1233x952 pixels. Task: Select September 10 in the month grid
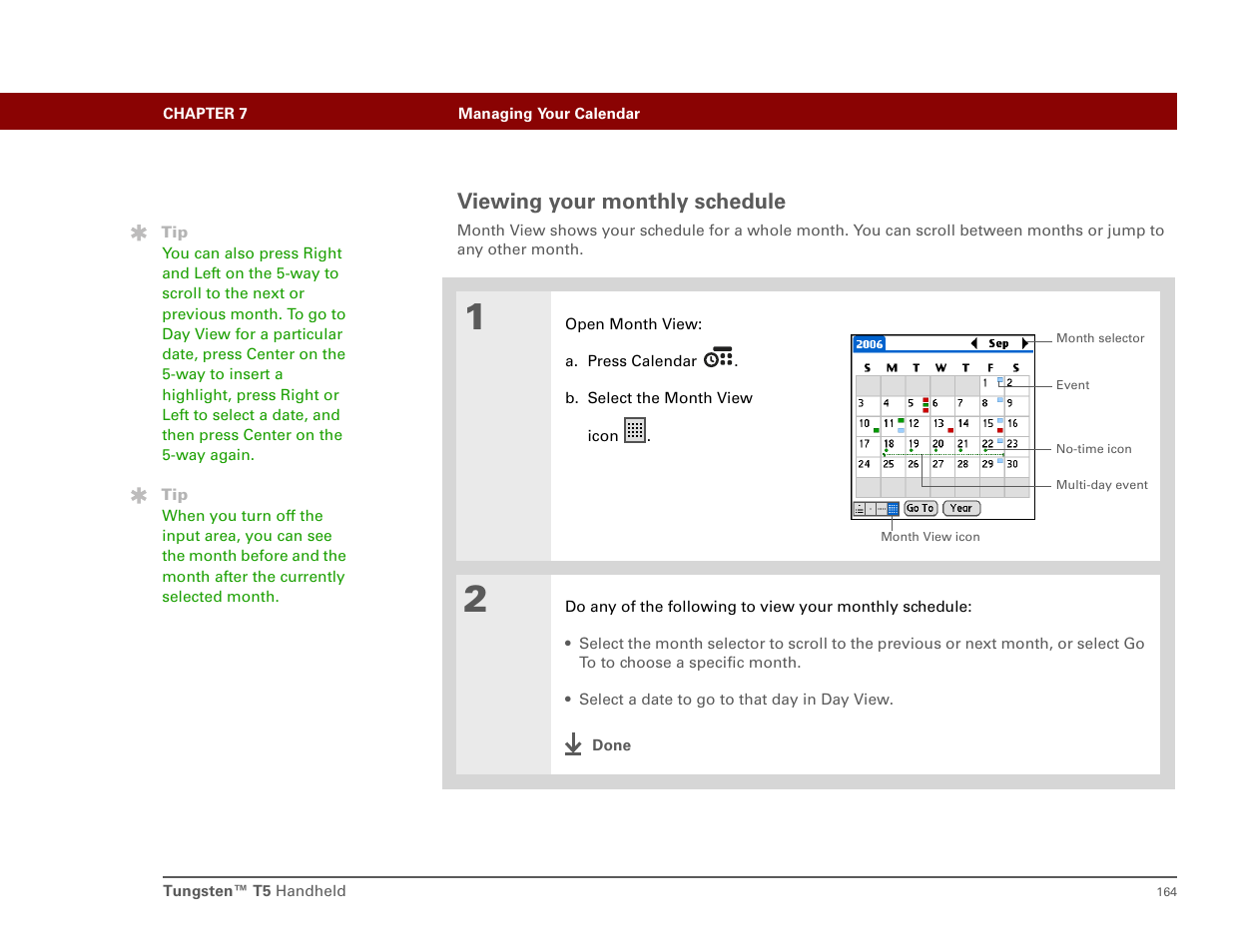(868, 426)
